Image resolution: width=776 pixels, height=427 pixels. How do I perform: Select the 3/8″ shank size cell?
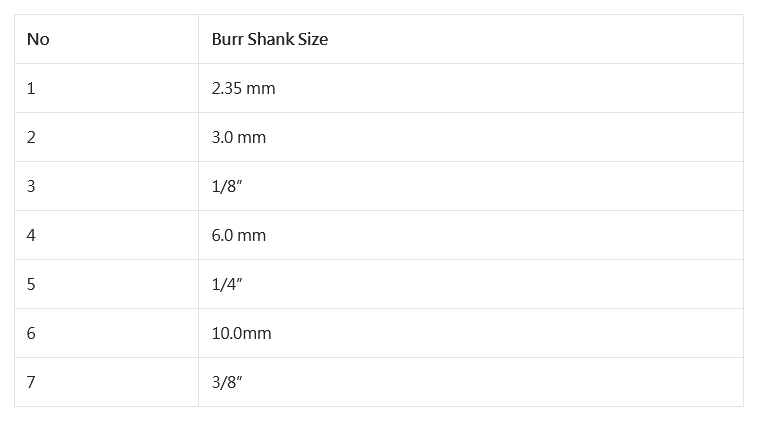(471, 382)
